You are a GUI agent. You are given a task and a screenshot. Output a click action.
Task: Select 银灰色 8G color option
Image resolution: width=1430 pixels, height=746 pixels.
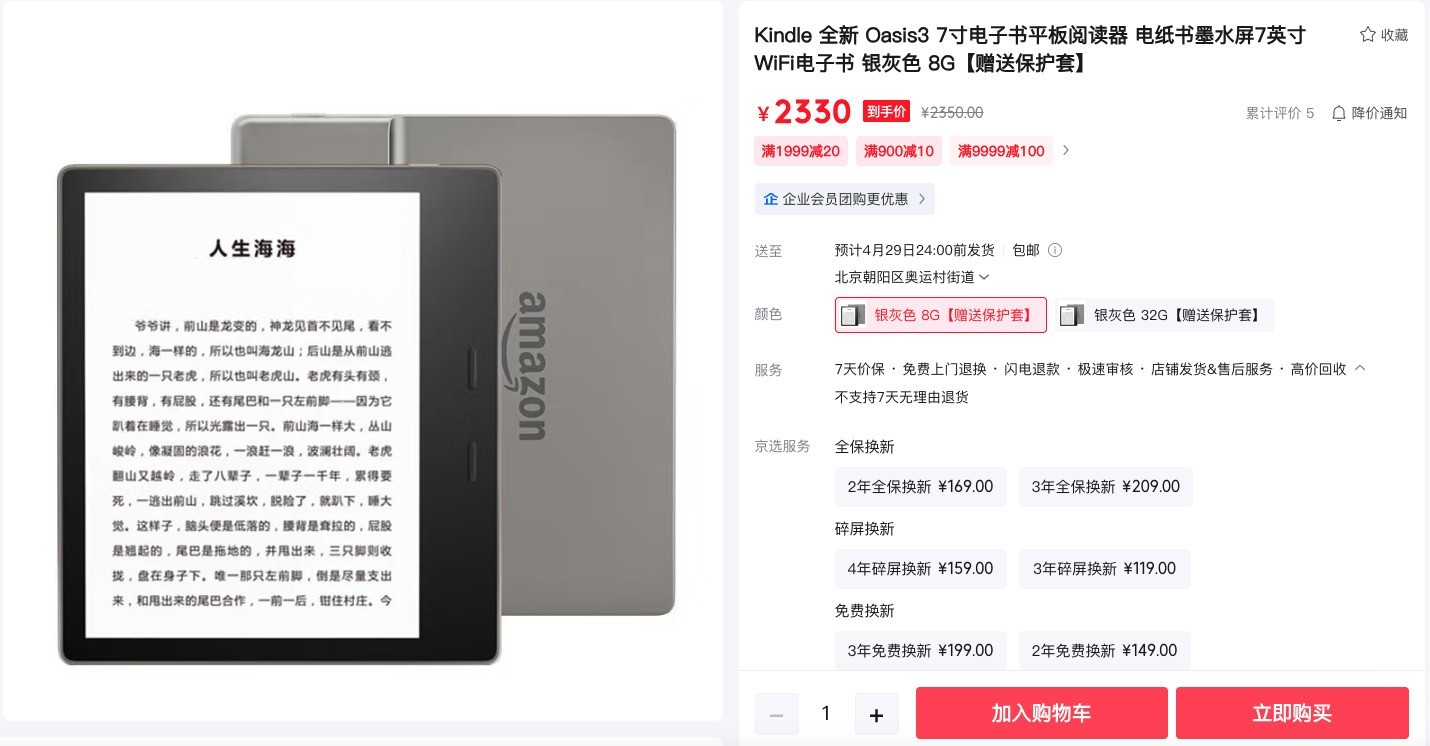point(941,315)
